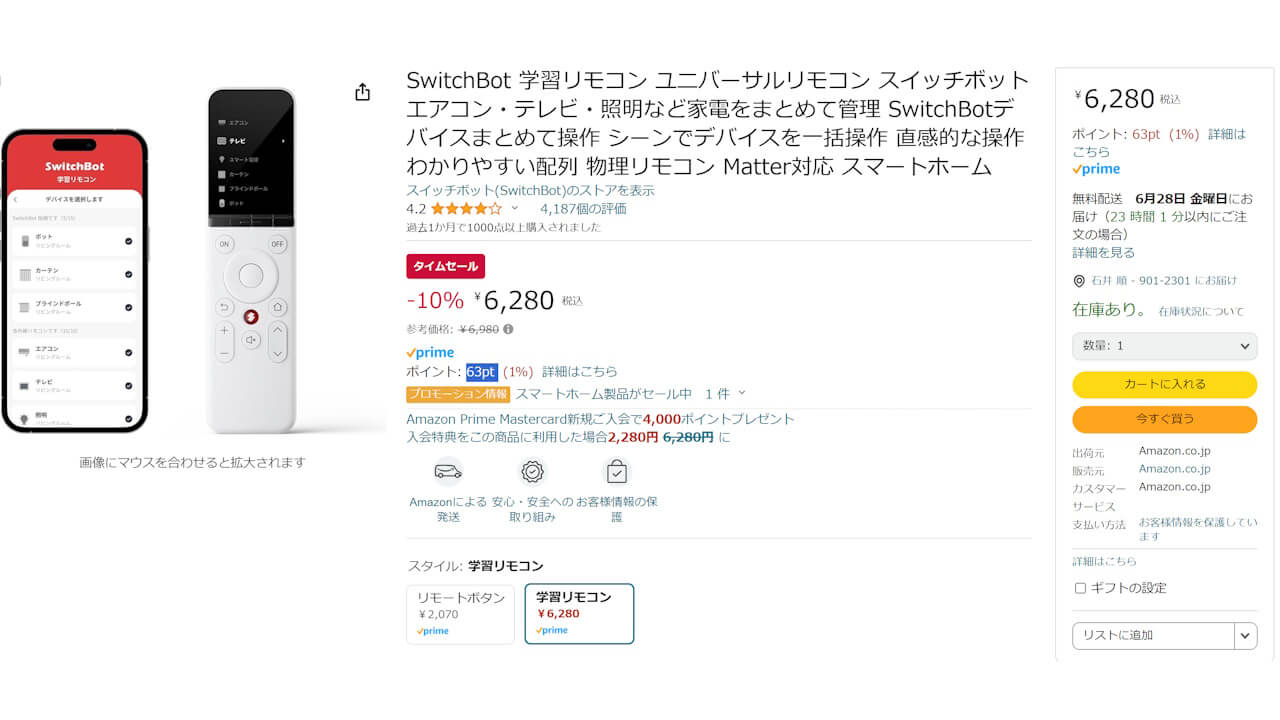Click the カートに入れる button
The width and height of the screenshot is (1280, 720).
click(x=1164, y=384)
